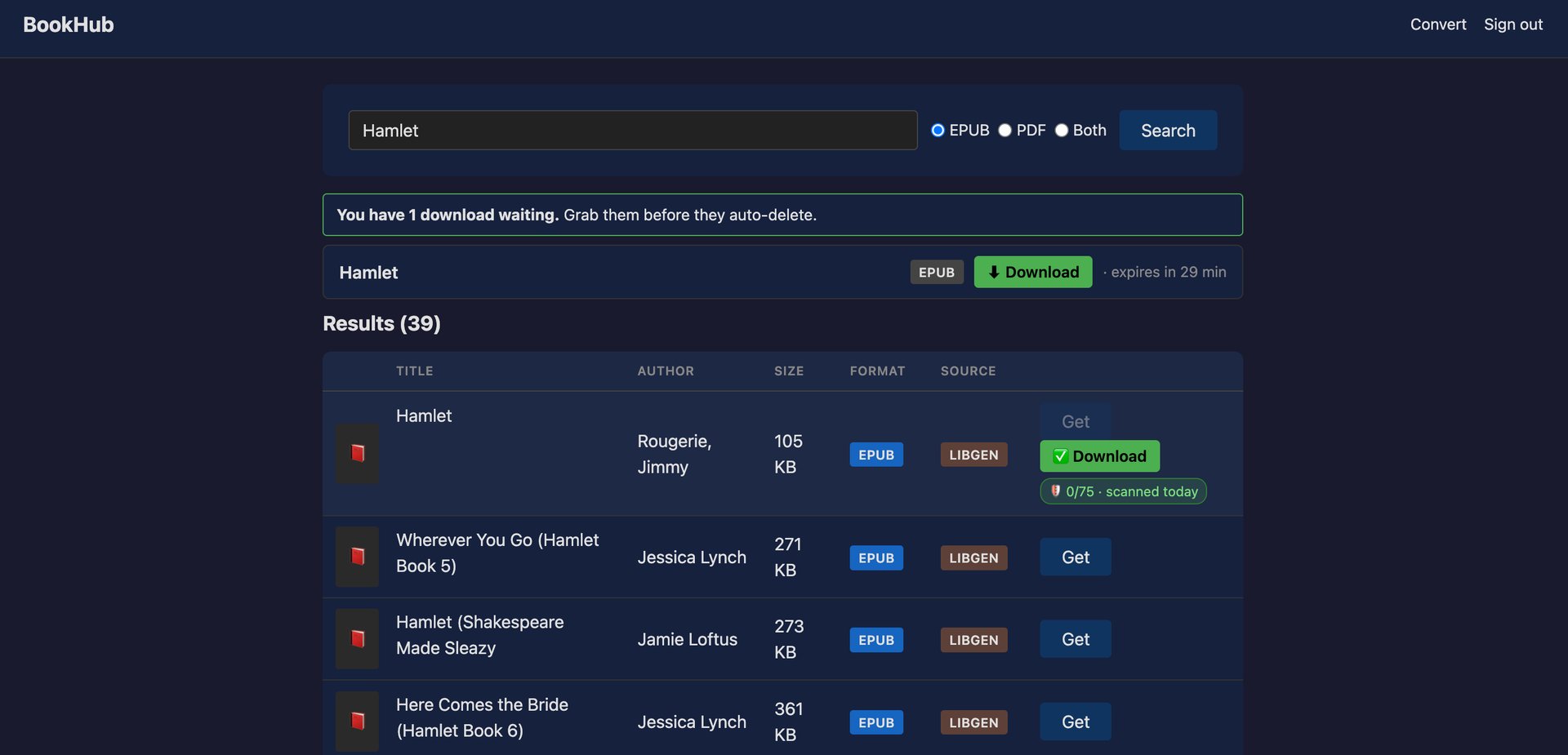Select the PDF format radio button
This screenshot has height=755, width=1568.
(x=1004, y=131)
